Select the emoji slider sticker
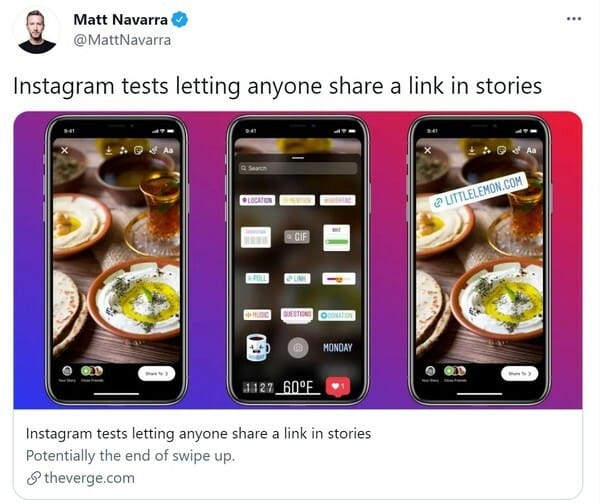 pyautogui.click(x=339, y=279)
